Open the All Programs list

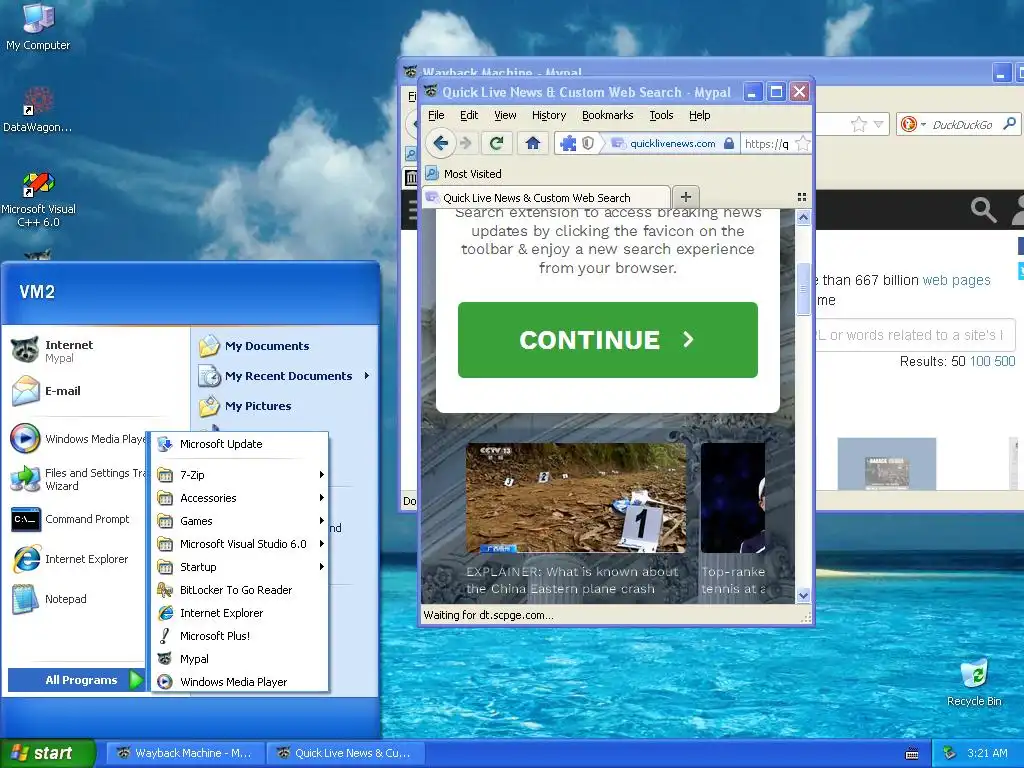coord(76,680)
